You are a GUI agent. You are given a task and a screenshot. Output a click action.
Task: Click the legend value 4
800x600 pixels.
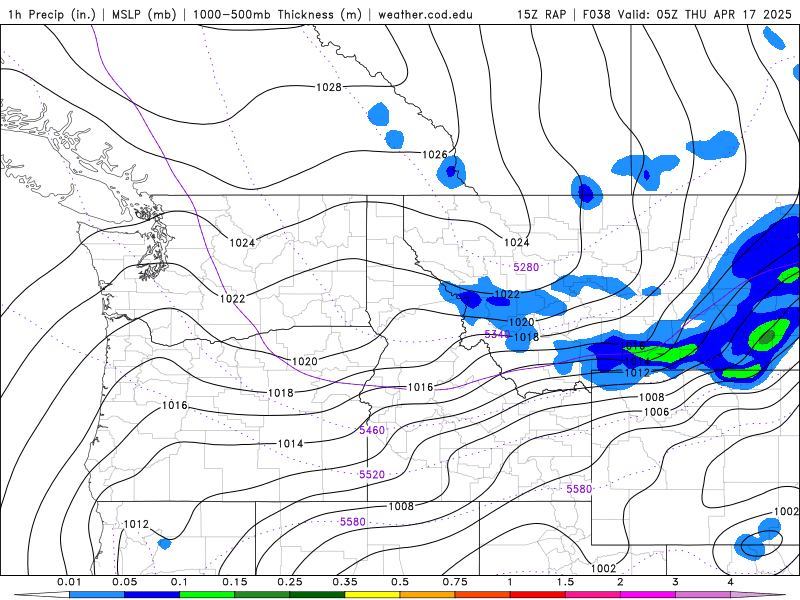(730, 582)
